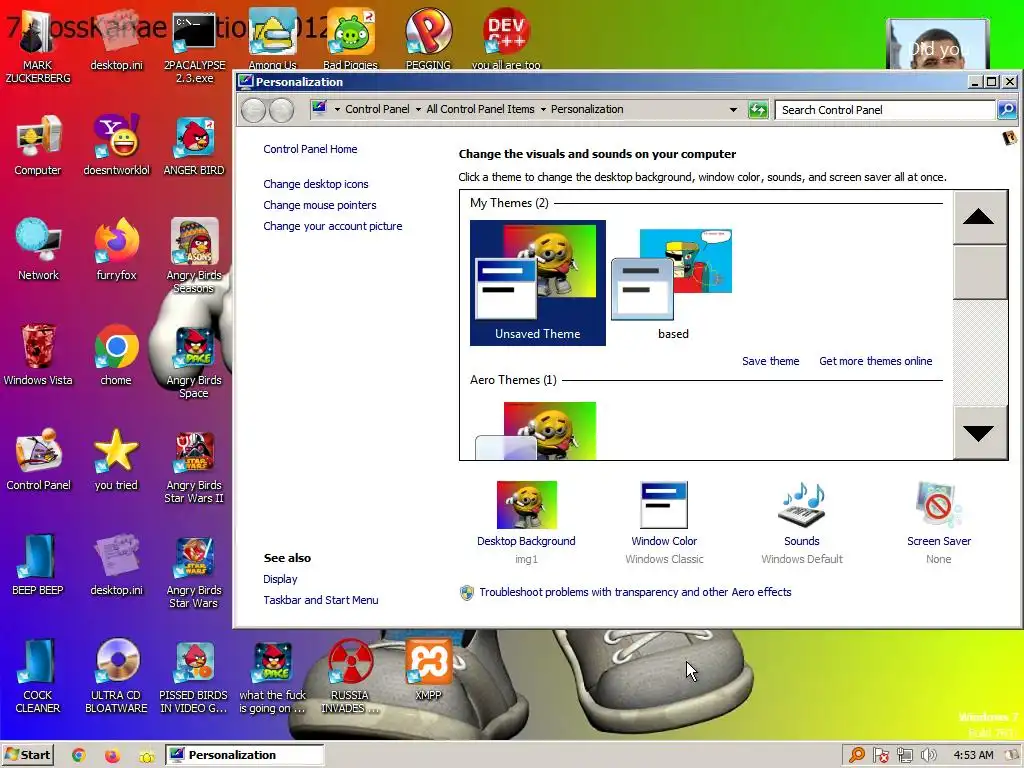Viewport: 1024px width, 768px height.
Task: Open Taskbar and Start Menu link
Action: coord(321,600)
